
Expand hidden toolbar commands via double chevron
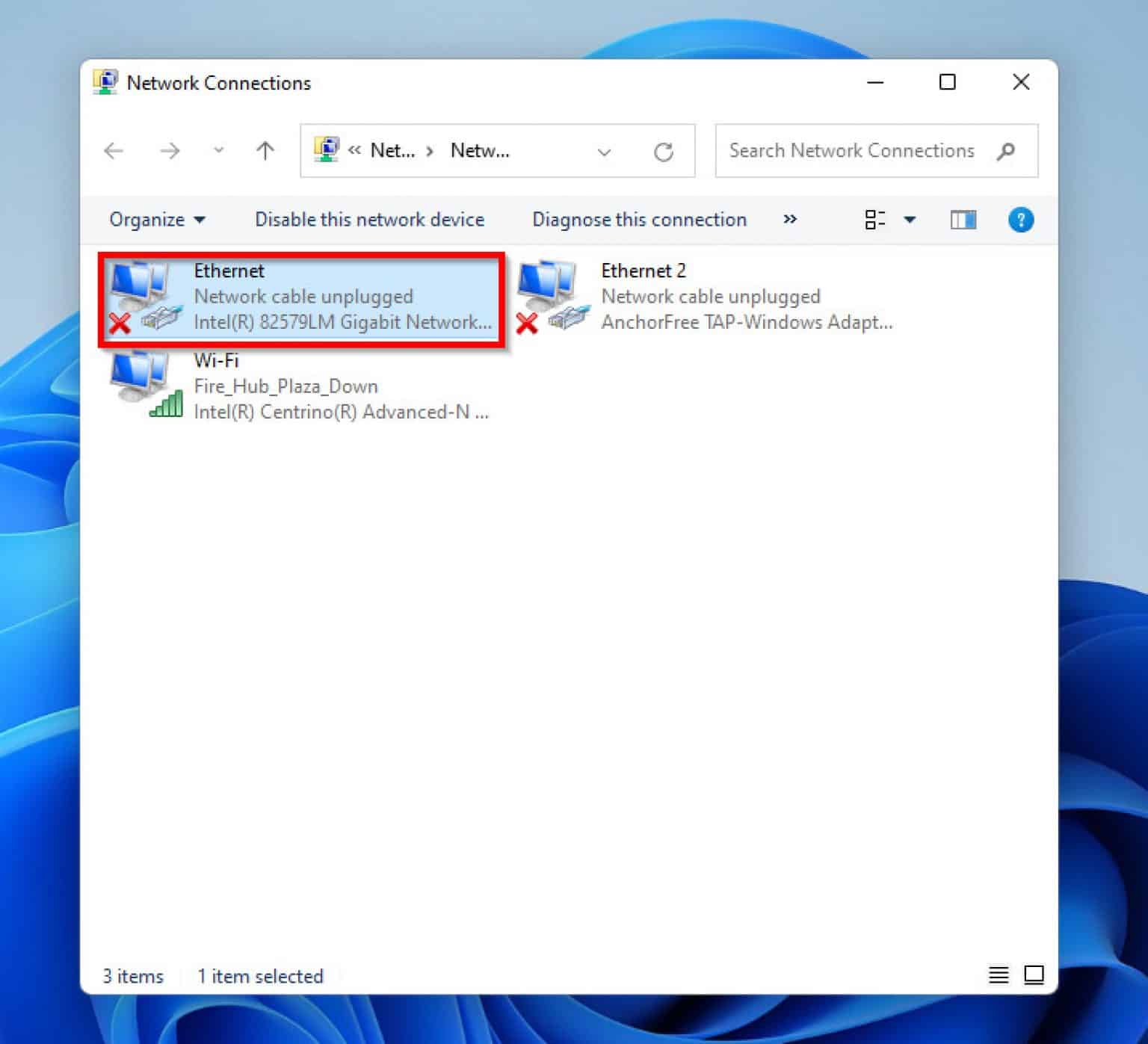click(790, 219)
